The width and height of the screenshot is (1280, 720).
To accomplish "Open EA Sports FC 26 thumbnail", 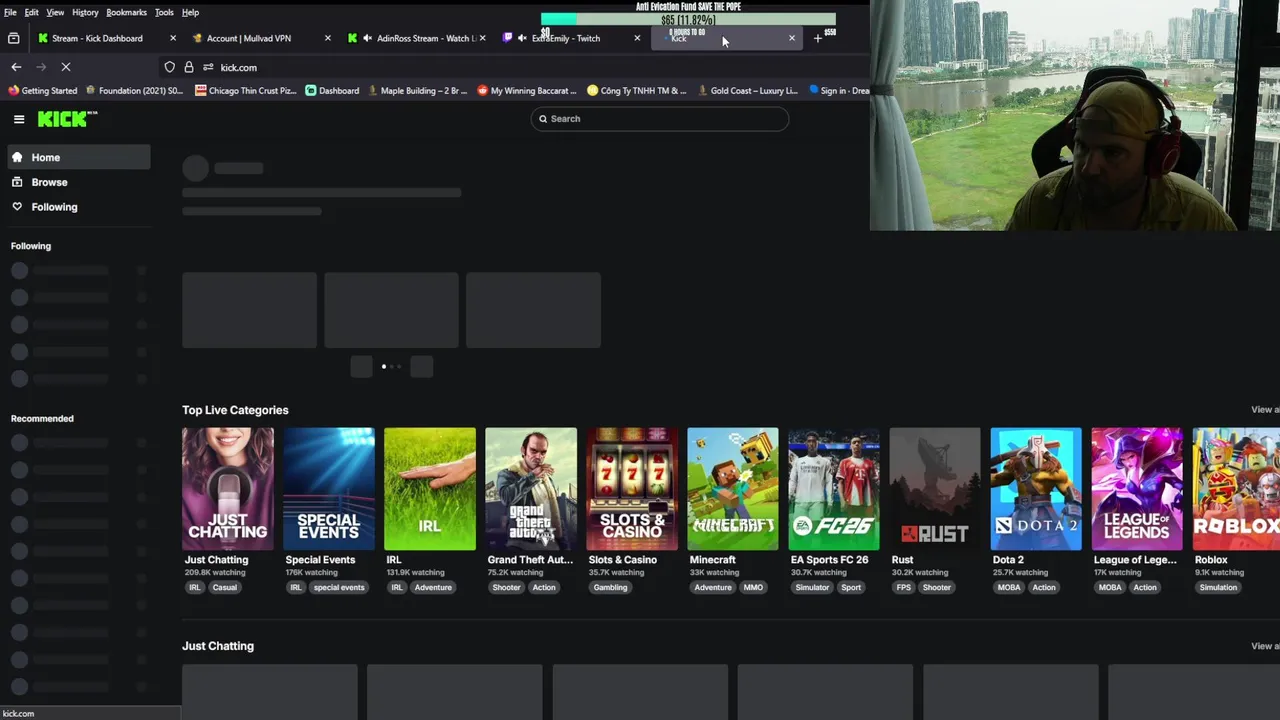I will 834,489.
